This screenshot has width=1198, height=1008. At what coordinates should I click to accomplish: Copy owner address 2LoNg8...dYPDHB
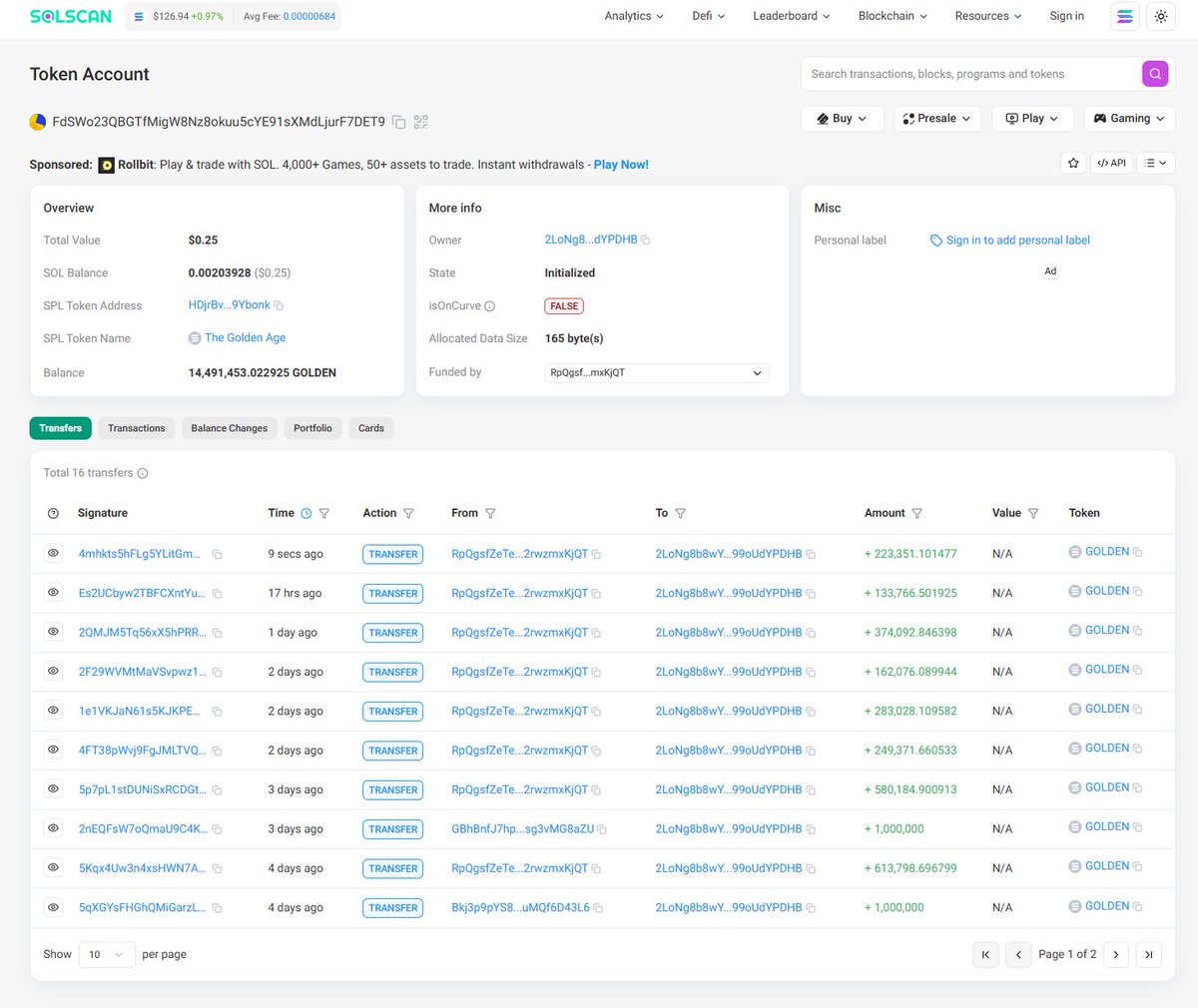(x=646, y=241)
